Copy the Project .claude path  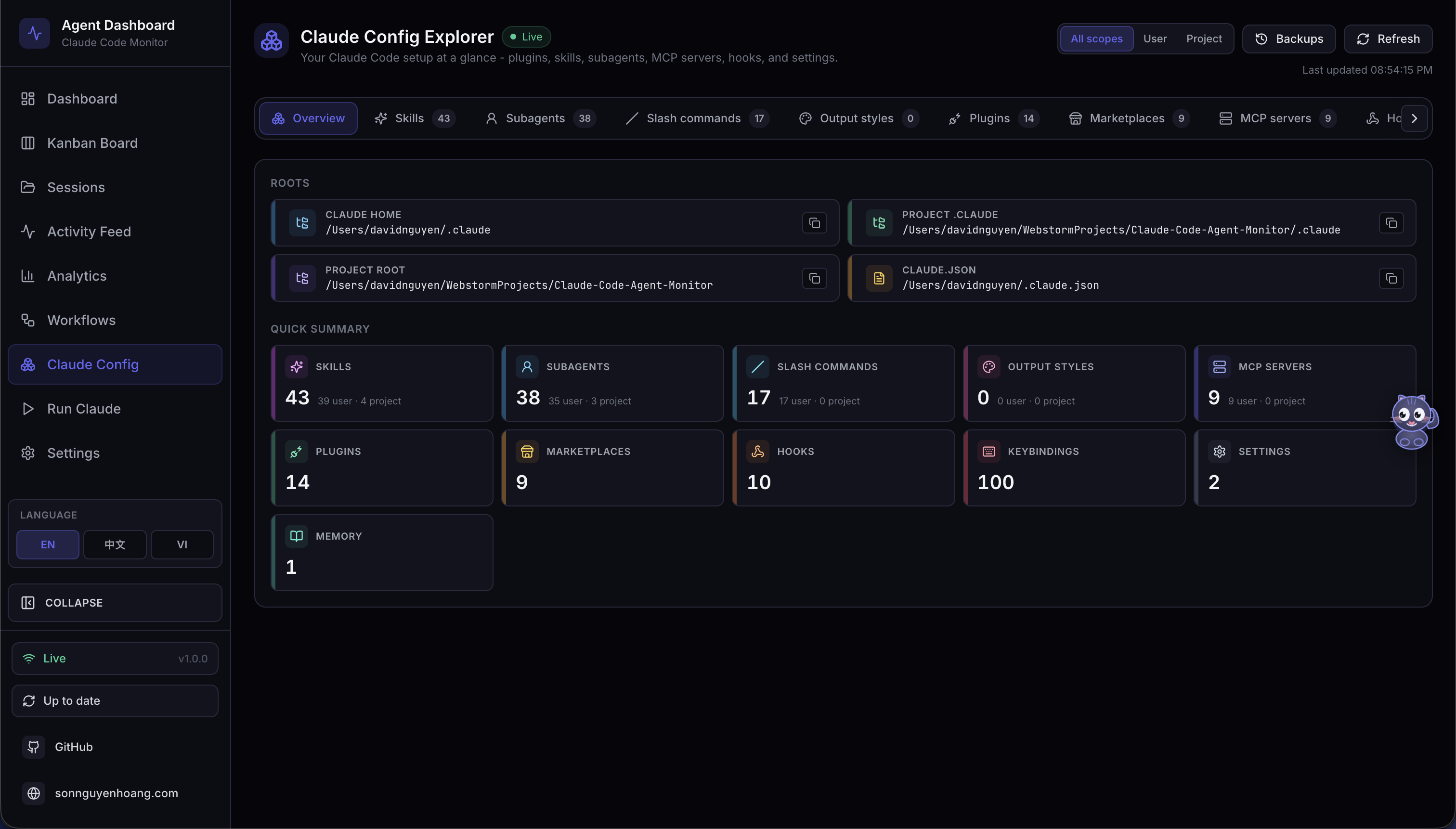click(x=1391, y=223)
